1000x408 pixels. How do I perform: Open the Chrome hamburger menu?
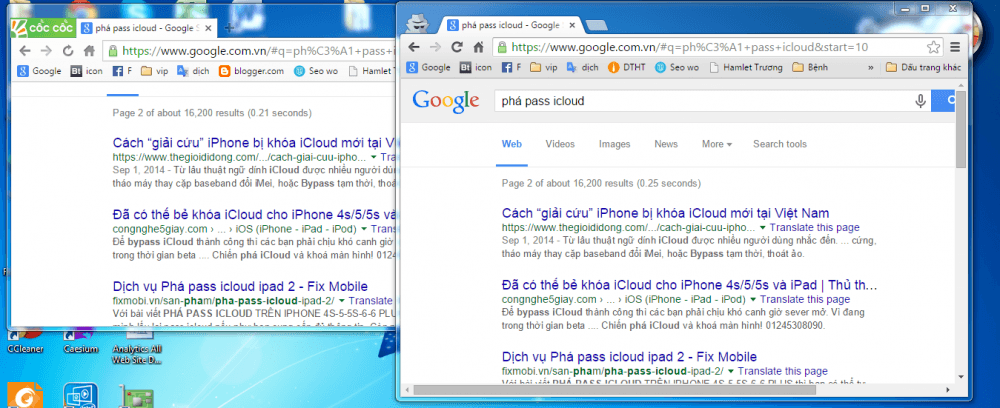point(955,47)
